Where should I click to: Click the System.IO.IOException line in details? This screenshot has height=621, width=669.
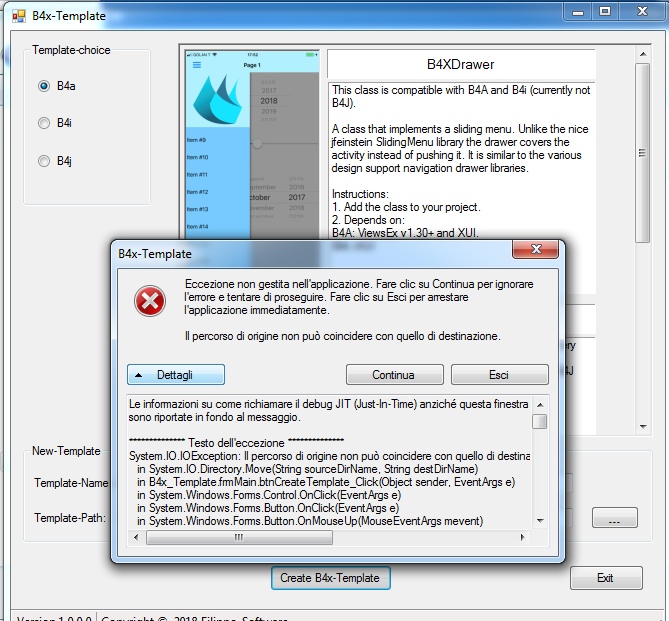click(329, 456)
